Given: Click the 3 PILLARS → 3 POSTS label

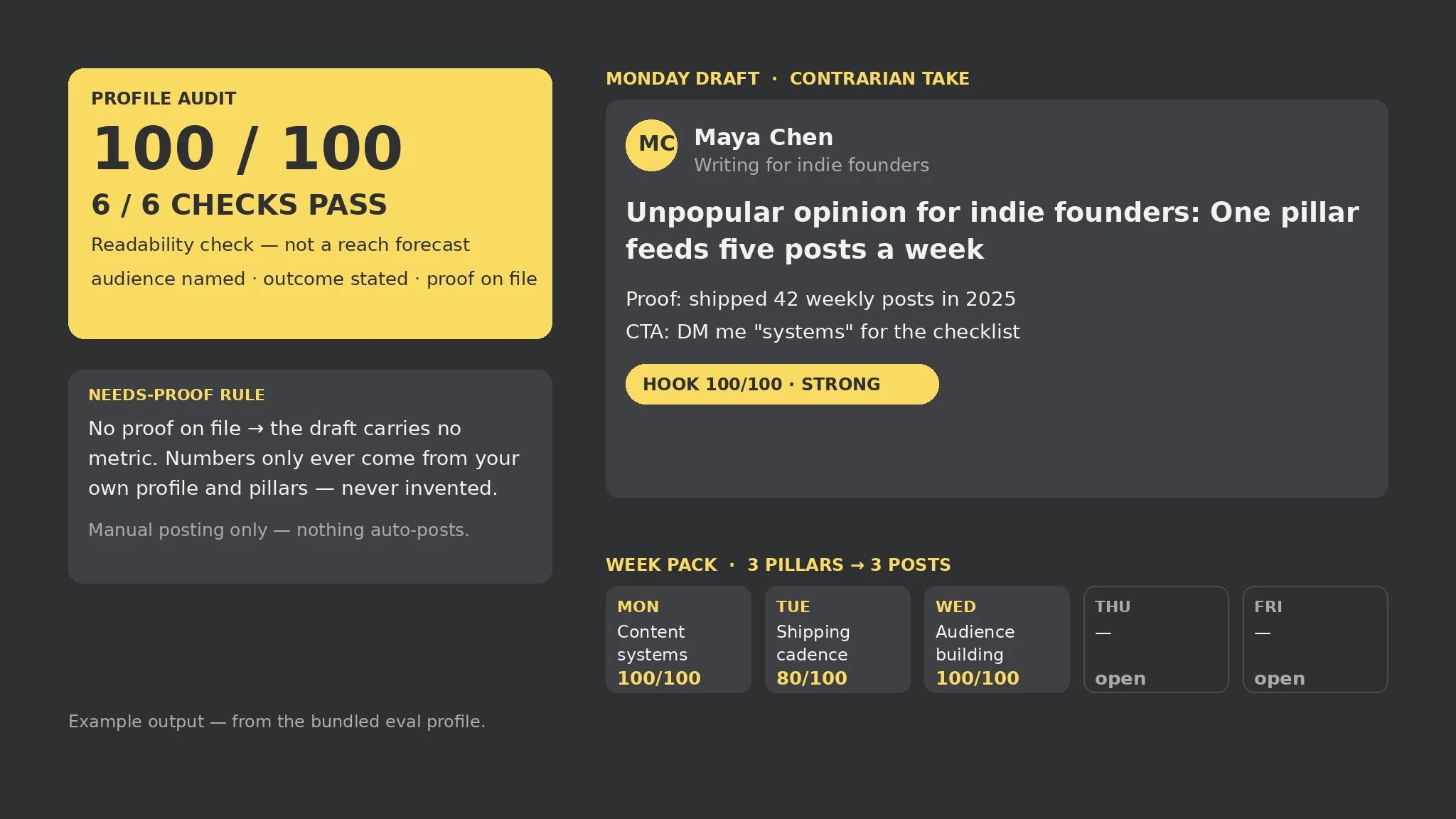Looking at the screenshot, I should tap(849, 564).
